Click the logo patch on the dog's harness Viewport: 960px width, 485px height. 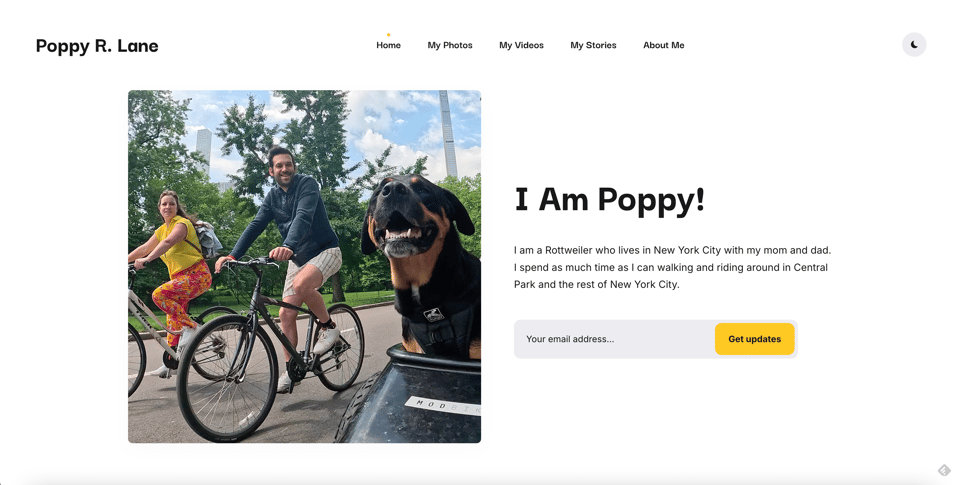(433, 315)
